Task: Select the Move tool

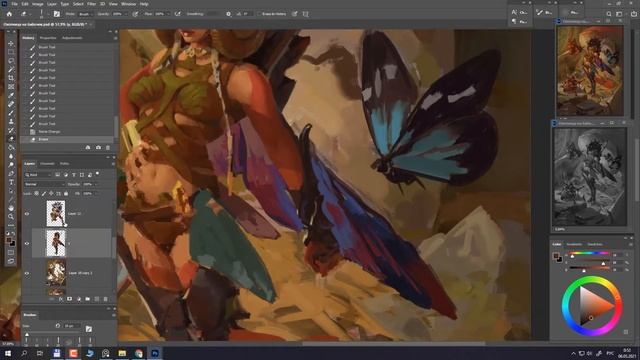Action: pyautogui.click(x=11, y=43)
